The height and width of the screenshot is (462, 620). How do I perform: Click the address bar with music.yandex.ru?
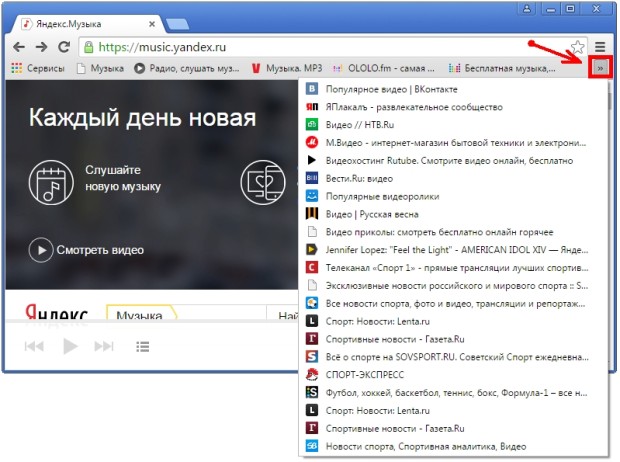click(332, 47)
